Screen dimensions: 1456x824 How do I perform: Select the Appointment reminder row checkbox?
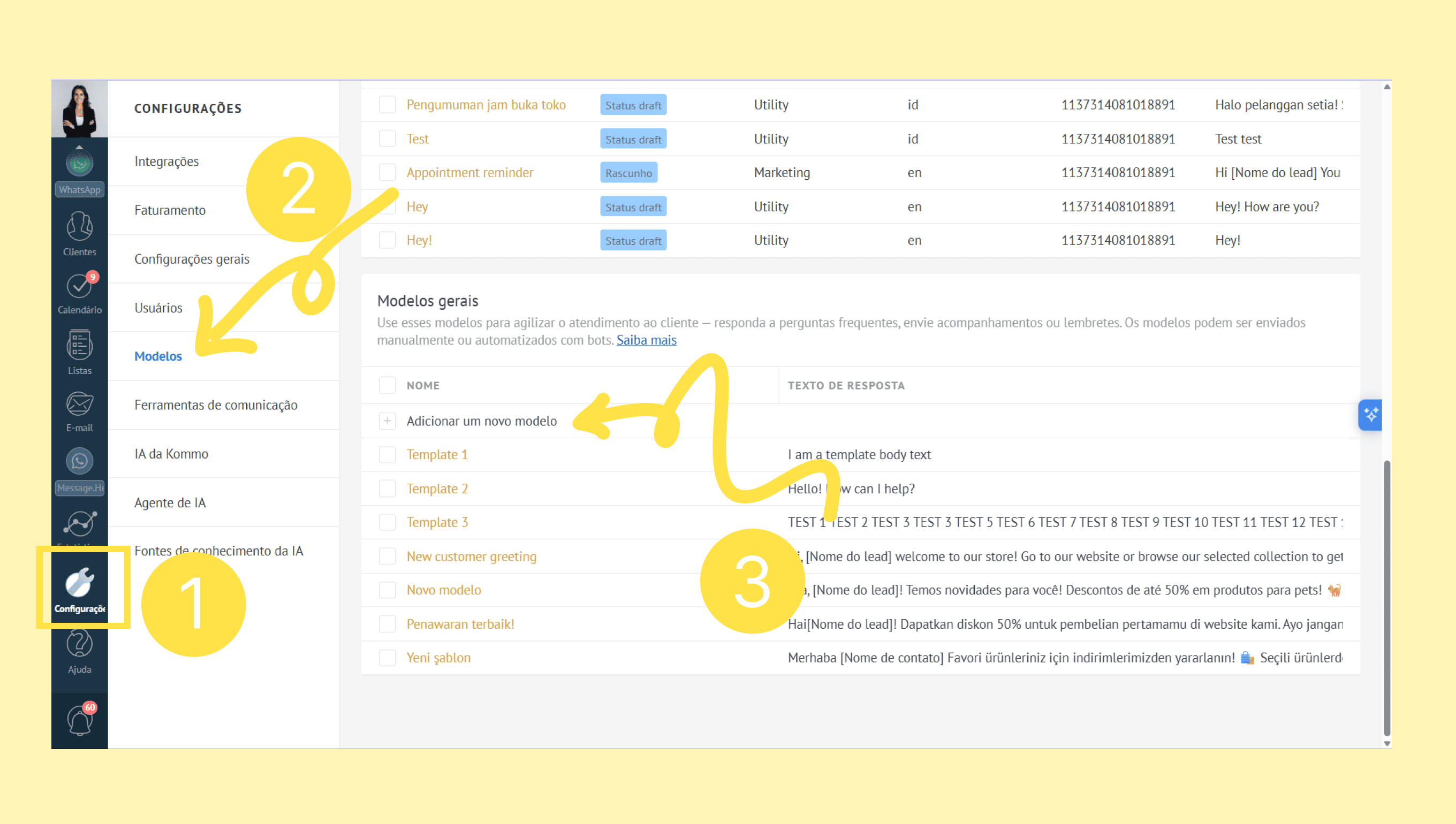pos(387,173)
